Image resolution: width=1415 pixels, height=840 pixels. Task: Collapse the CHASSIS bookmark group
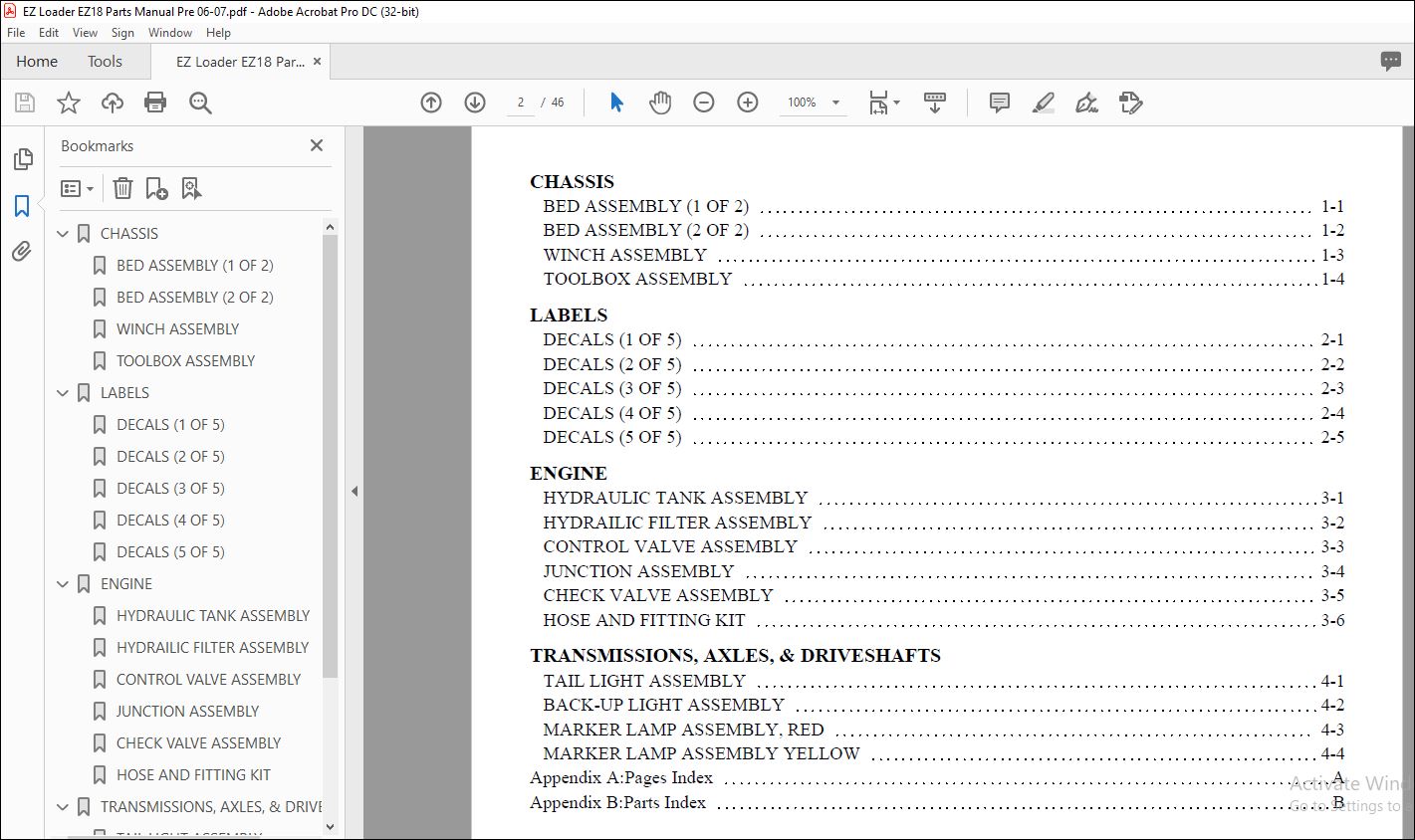tap(63, 234)
